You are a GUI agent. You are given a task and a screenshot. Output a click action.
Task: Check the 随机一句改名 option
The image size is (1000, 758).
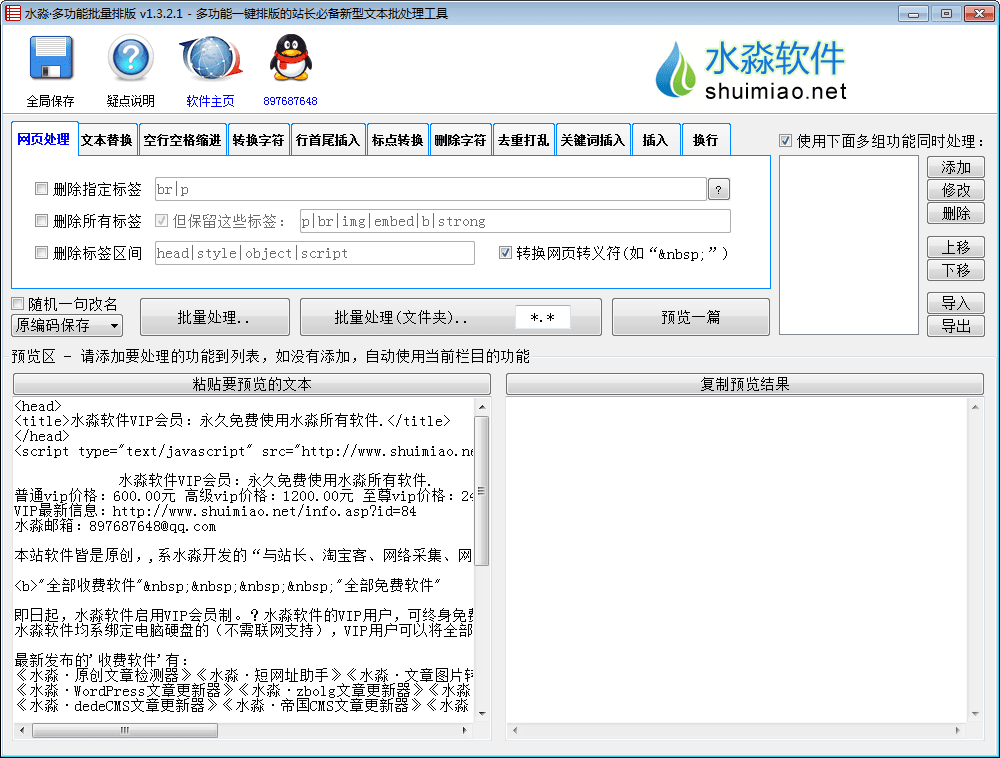[18, 304]
